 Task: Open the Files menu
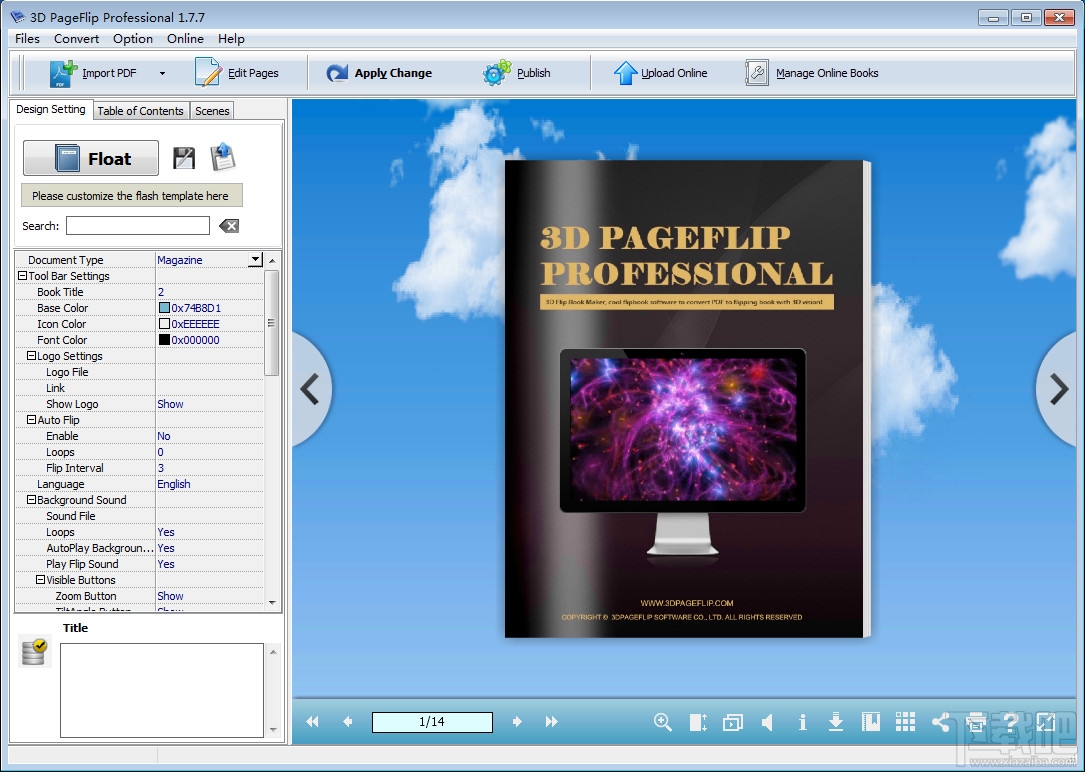(28, 39)
